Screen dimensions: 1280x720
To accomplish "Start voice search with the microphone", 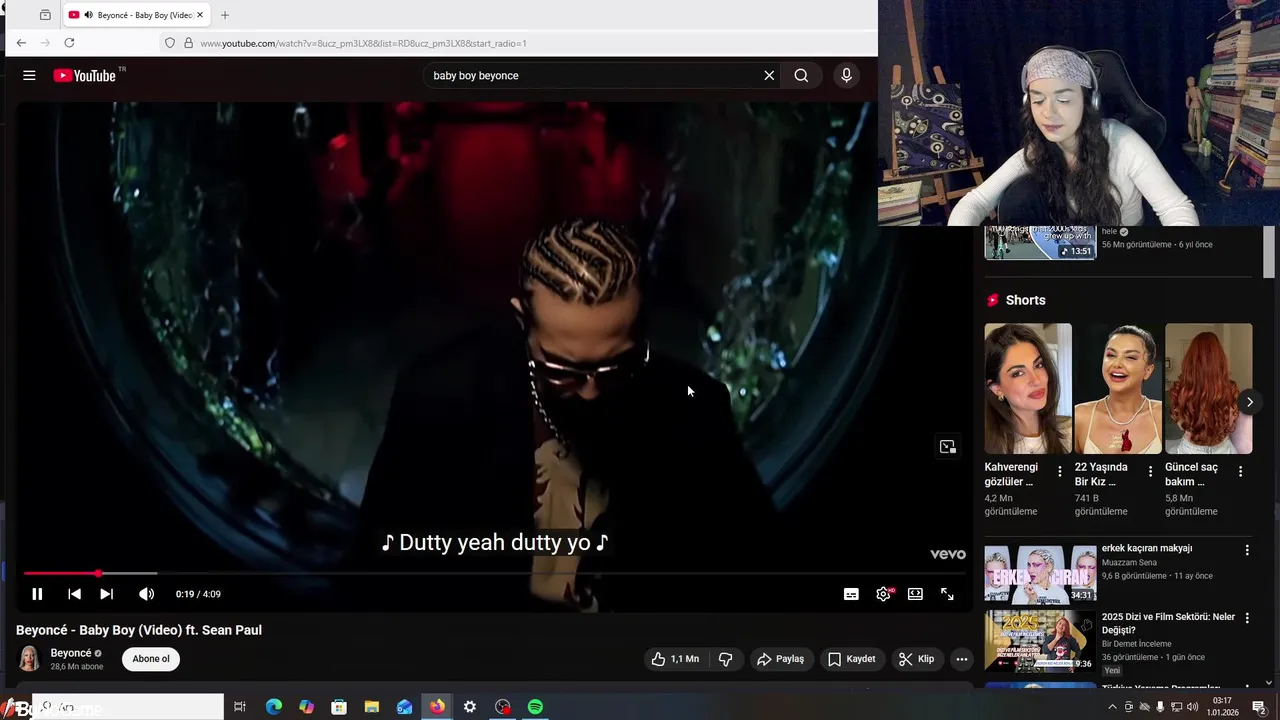I will click(x=846, y=75).
